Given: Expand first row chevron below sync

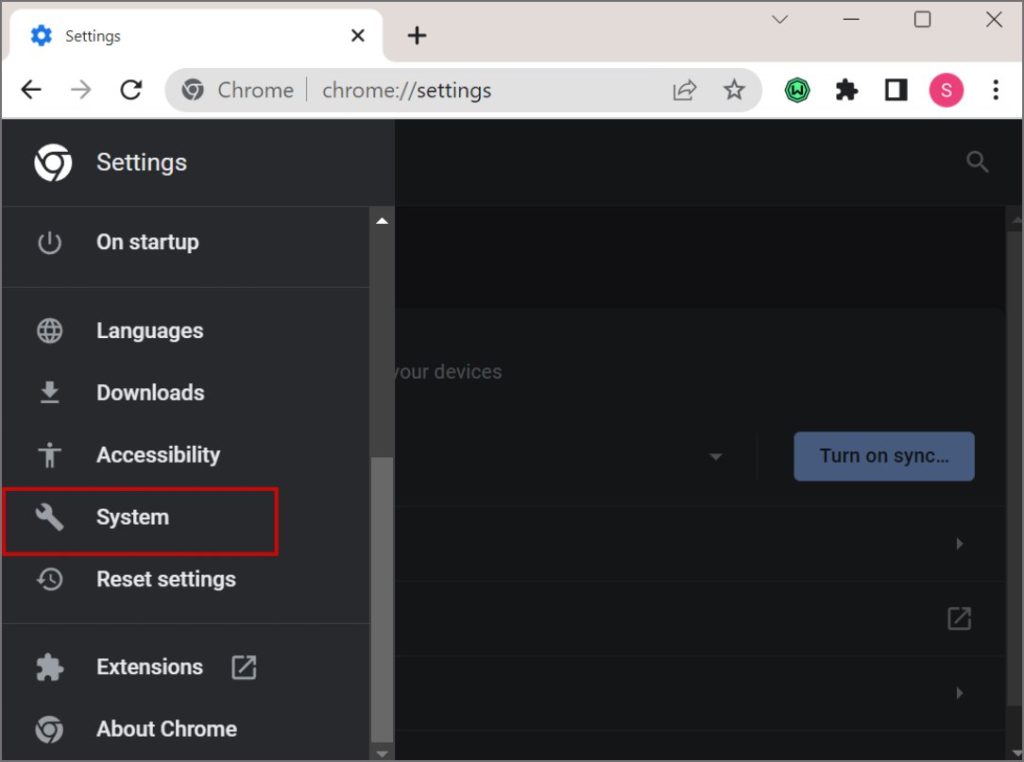Looking at the screenshot, I should (959, 543).
